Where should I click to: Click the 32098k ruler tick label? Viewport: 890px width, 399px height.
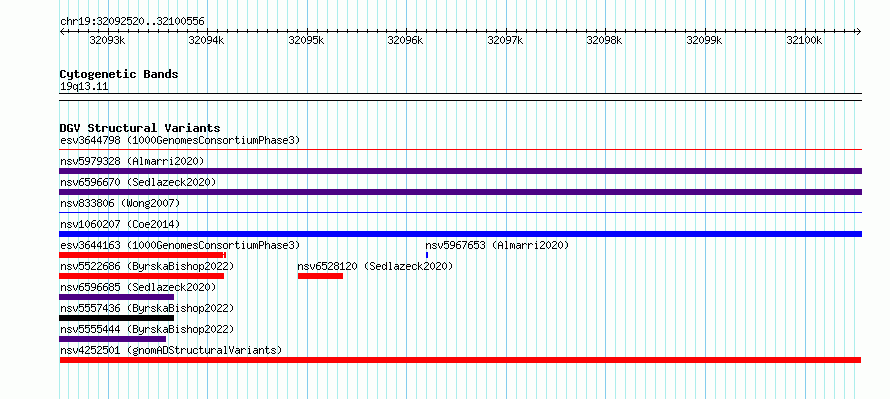pos(604,40)
